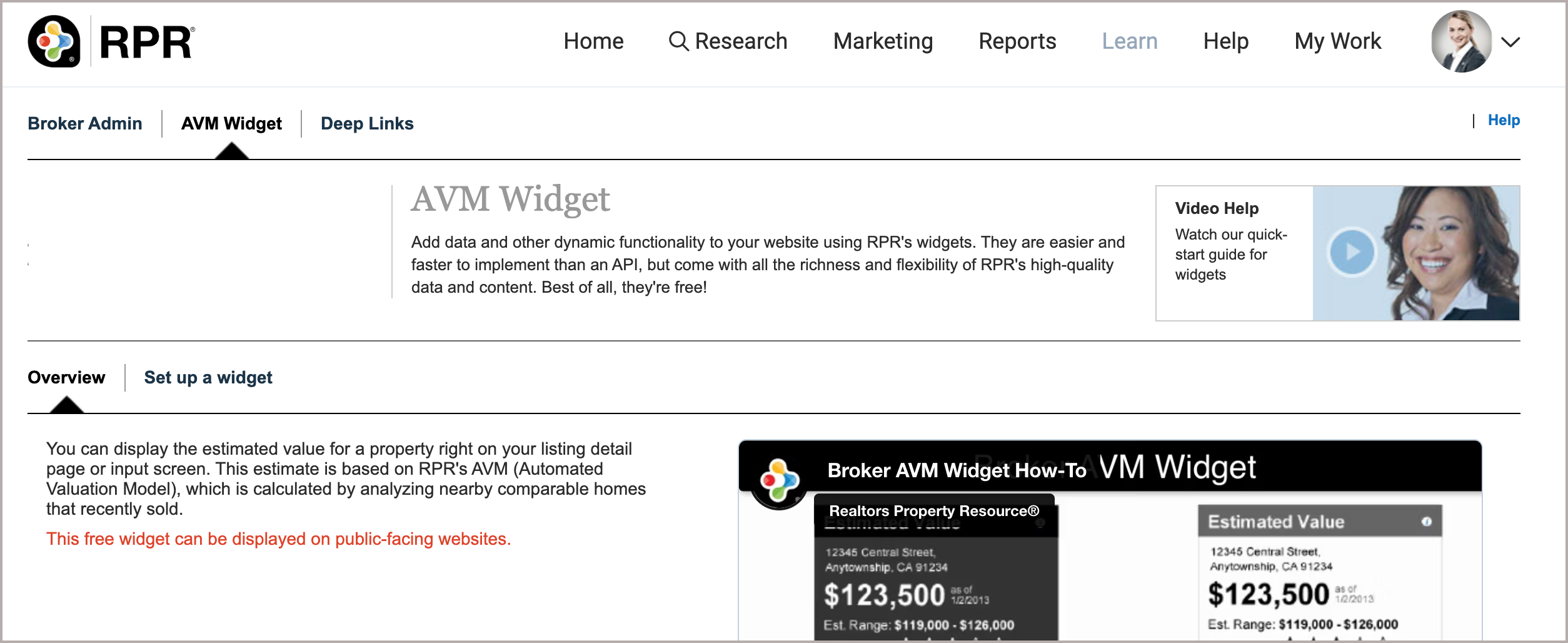Click the user profile avatar photo

pos(1461,42)
